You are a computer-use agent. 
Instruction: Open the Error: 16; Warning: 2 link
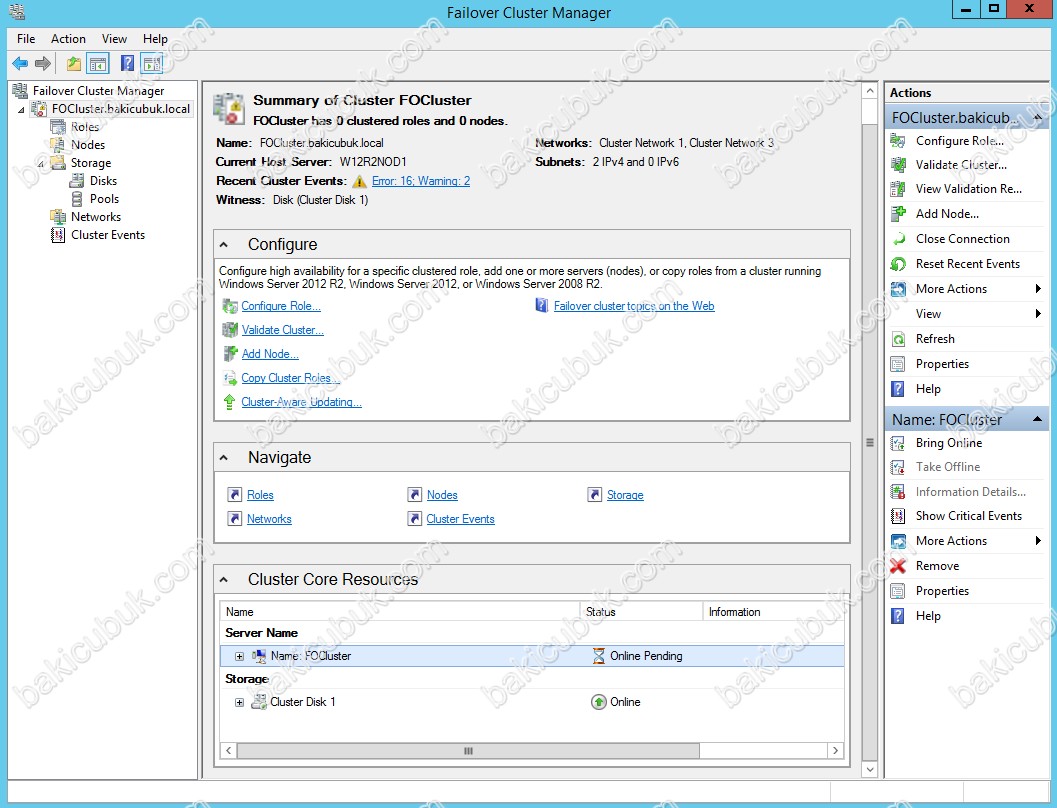421,181
